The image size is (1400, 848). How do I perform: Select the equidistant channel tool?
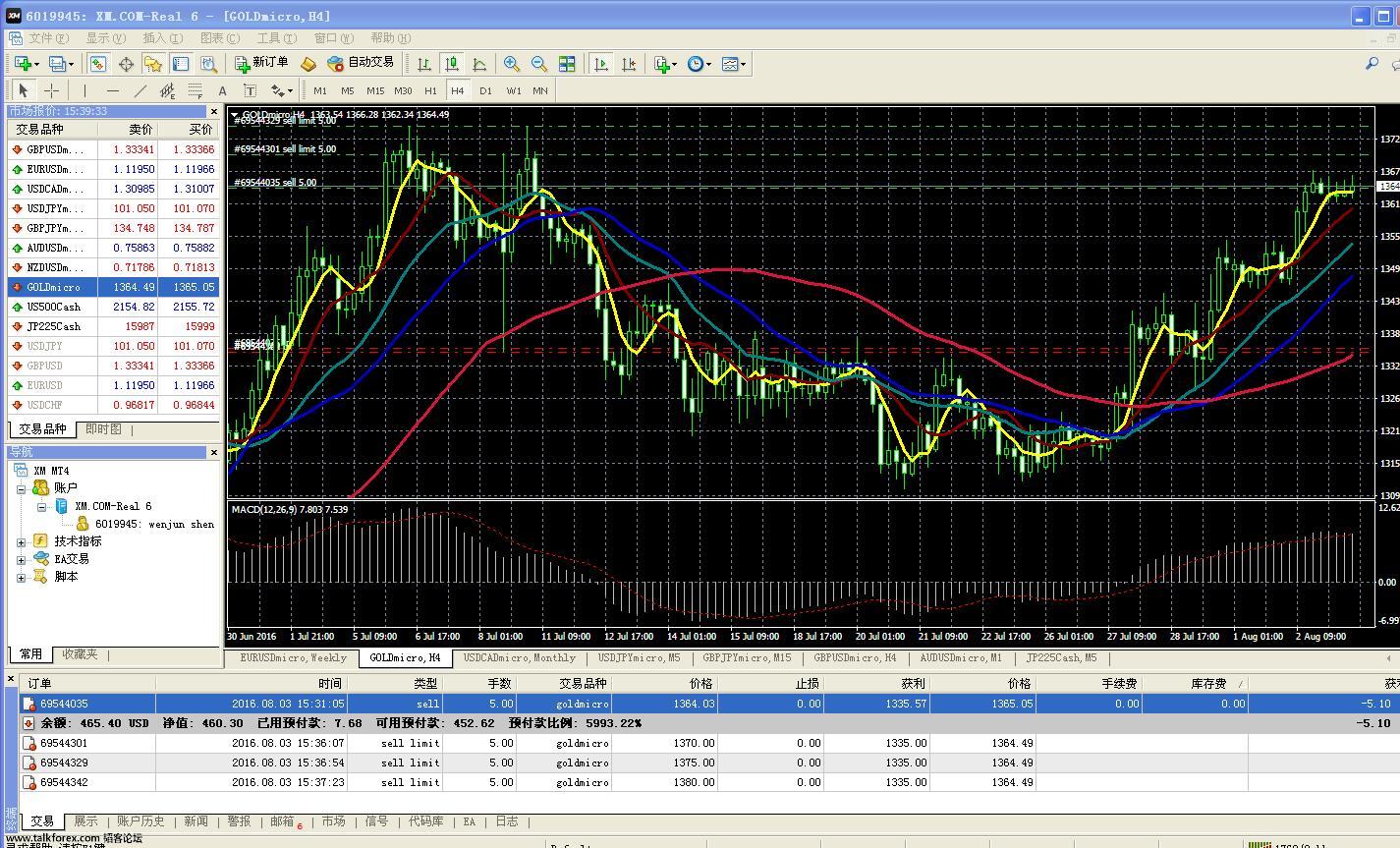click(168, 90)
